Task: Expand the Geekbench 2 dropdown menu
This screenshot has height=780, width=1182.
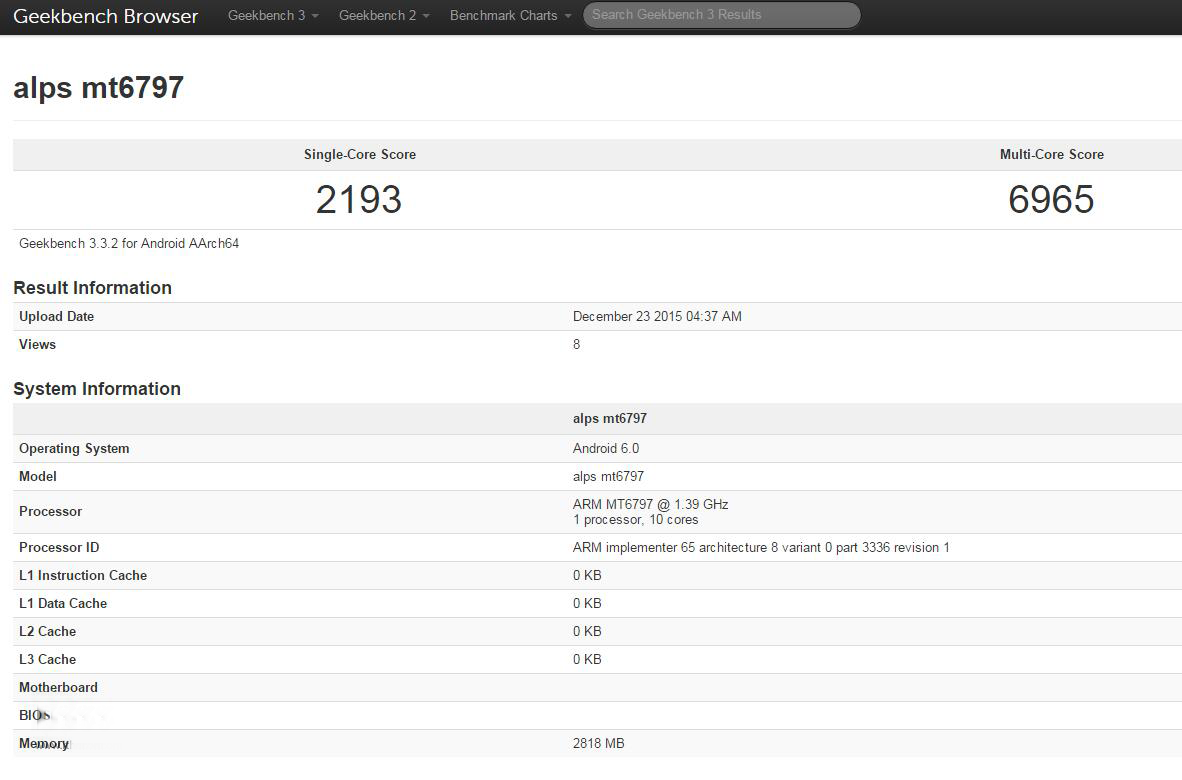Action: 384,16
